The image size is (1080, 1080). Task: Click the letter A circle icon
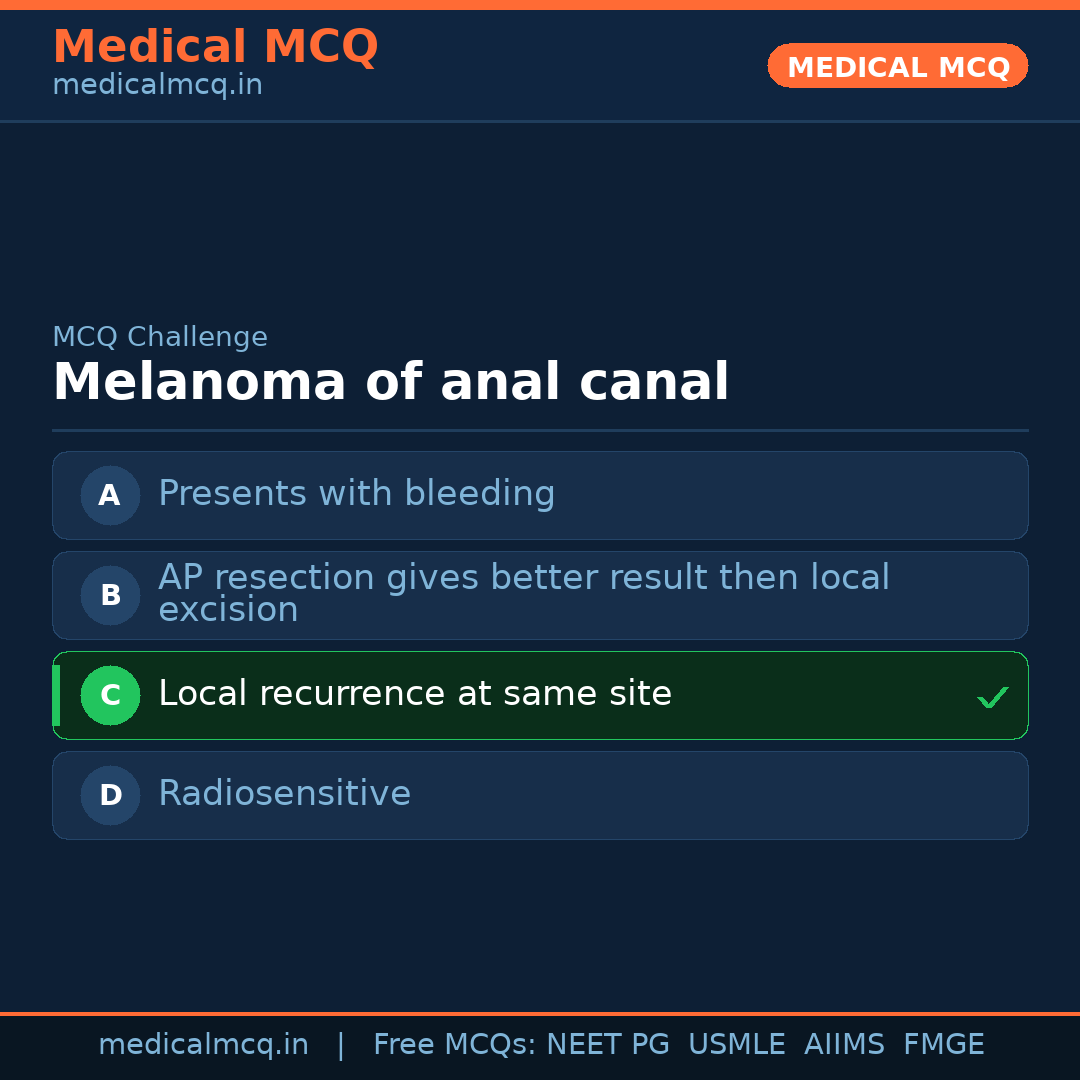coord(110,495)
